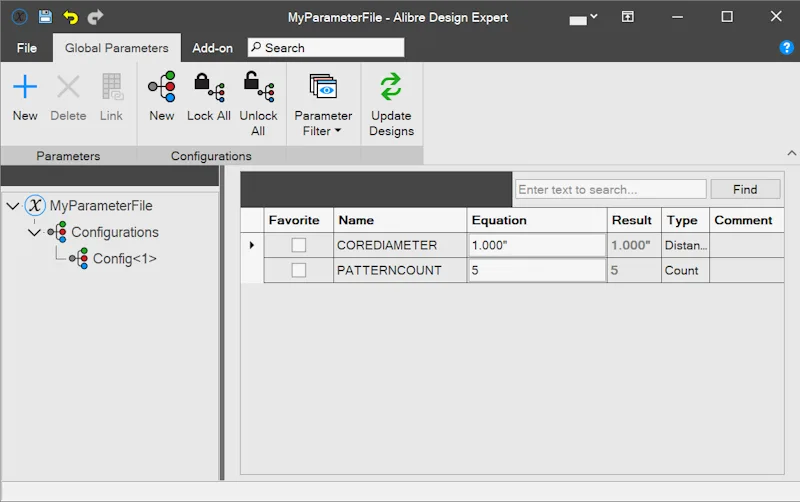Image resolution: width=800 pixels, height=502 pixels.
Task: Open the File menu
Action: click(x=27, y=48)
